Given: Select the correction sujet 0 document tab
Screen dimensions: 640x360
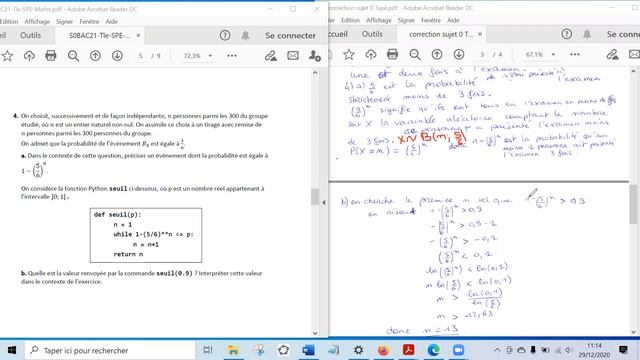Looking at the screenshot, I should pyautogui.click(x=441, y=34).
